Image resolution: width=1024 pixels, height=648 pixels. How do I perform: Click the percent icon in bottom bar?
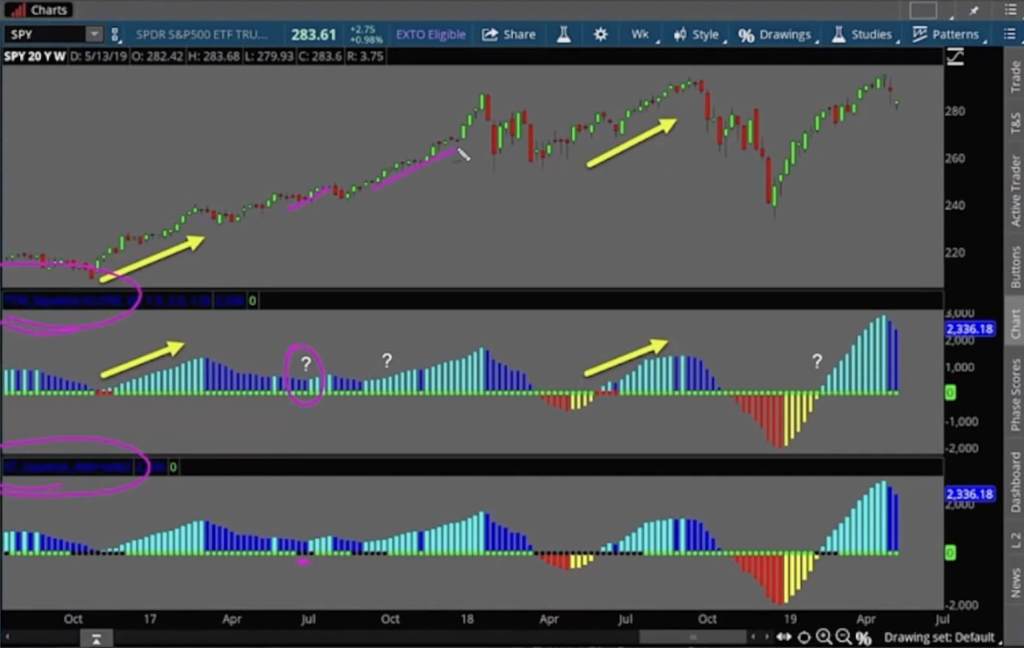[x=863, y=638]
